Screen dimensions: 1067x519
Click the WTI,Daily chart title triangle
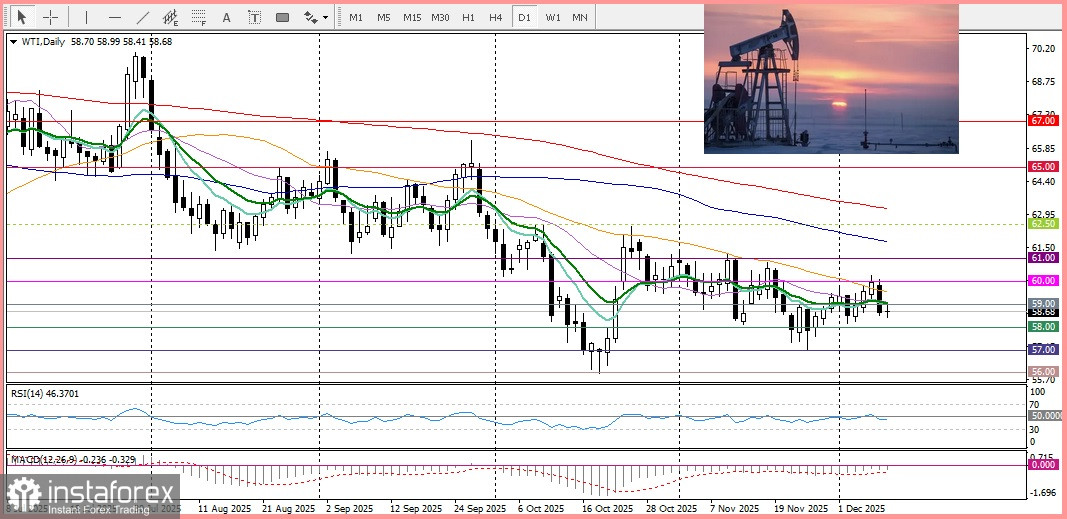pyautogui.click(x=14, y=41)
